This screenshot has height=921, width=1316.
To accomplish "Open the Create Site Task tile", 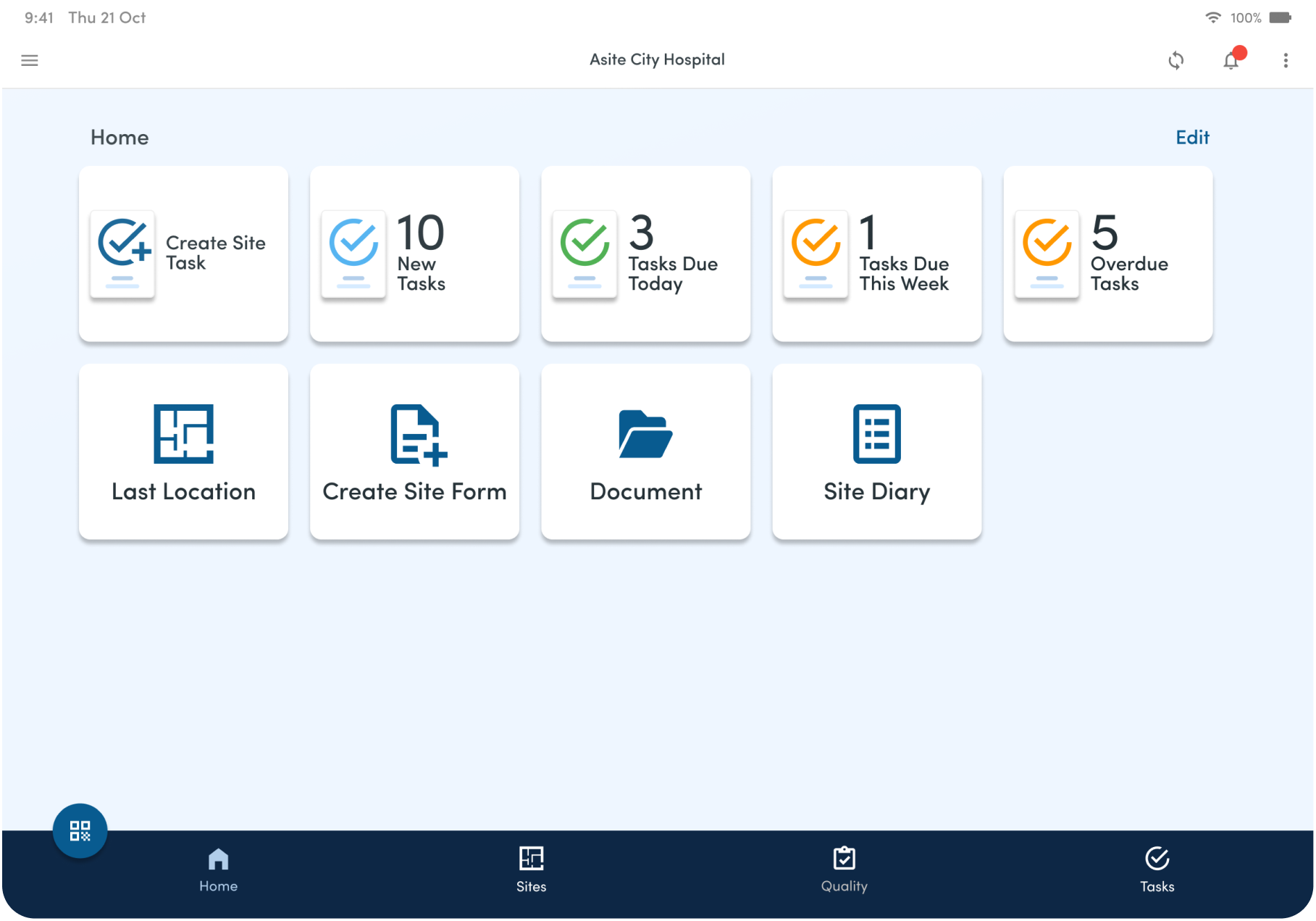I will (183, 254).
